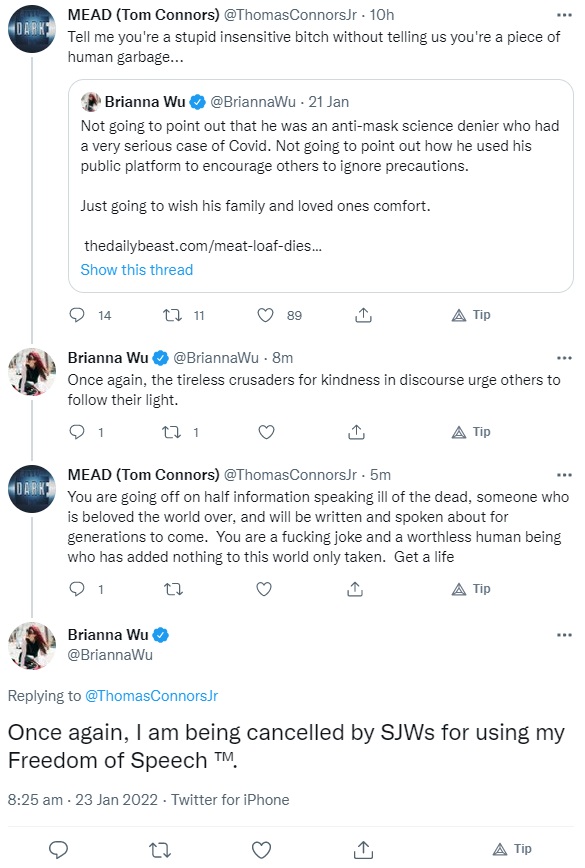Open more options on Brianna Wu's 8m tweet
The image size is (585, 868).
tap(564, 358)
